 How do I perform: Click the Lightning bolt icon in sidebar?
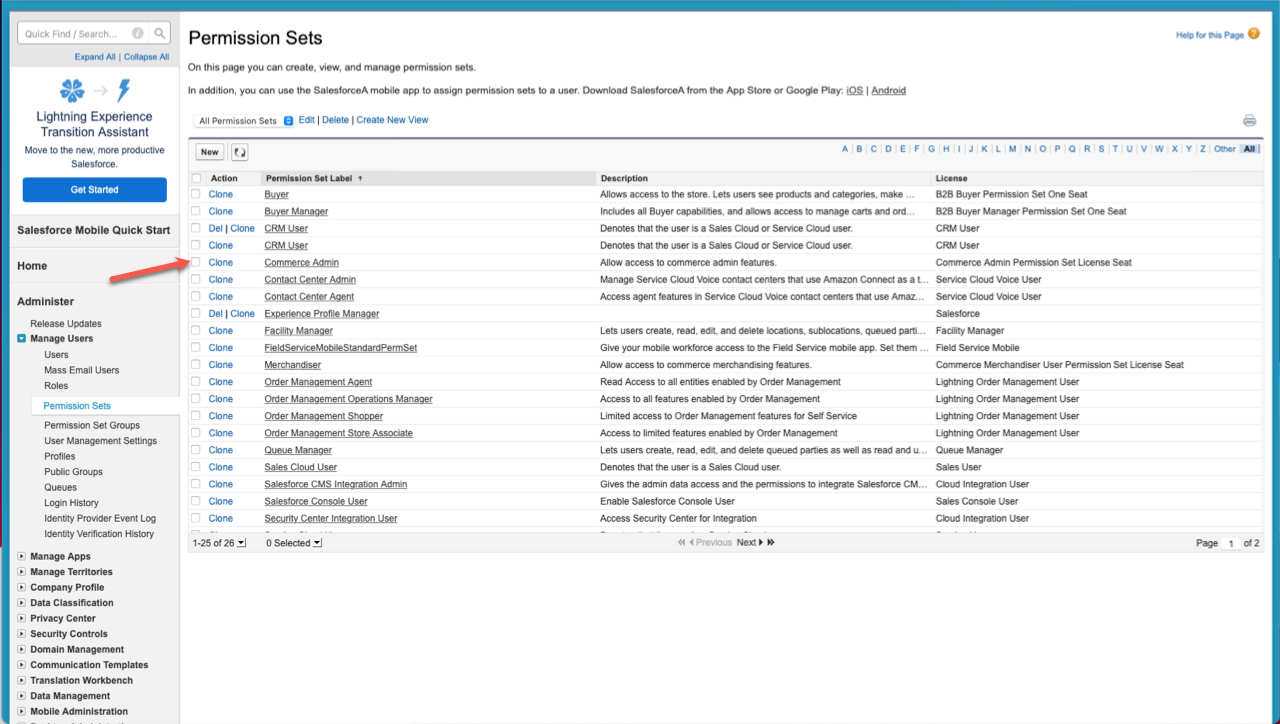tap(124, 91)
